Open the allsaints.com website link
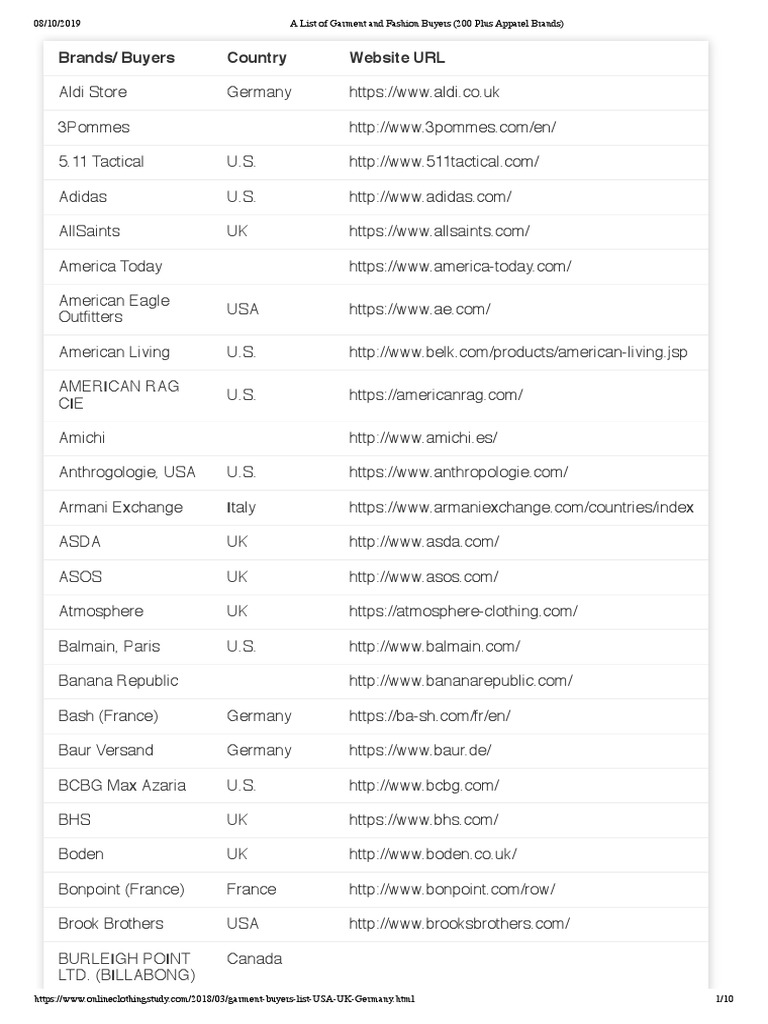The width and height of the screenshot is (768, 1024). [439, 231]
